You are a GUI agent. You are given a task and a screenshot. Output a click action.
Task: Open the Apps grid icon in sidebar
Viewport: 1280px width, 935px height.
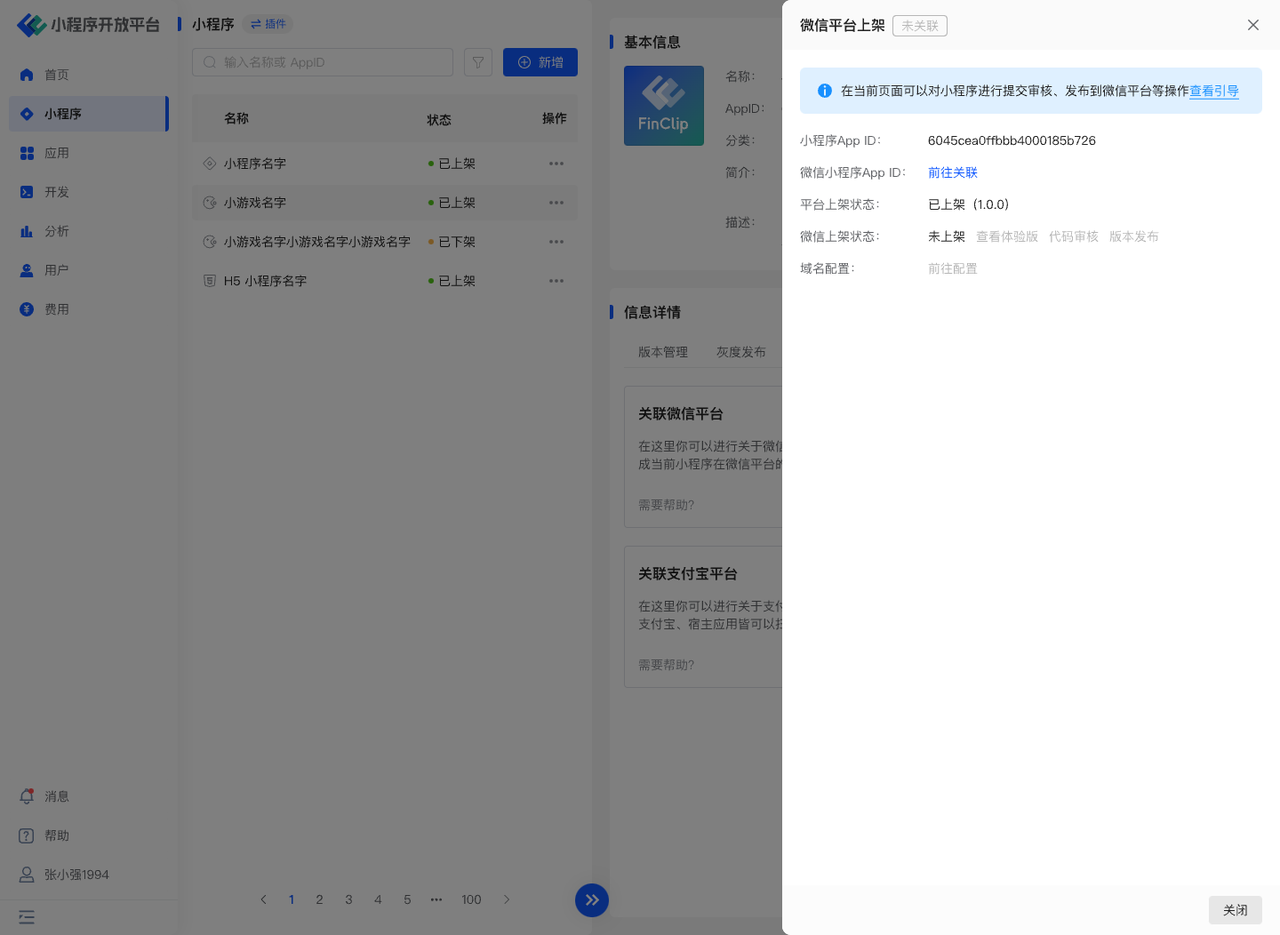pos(27,153)
